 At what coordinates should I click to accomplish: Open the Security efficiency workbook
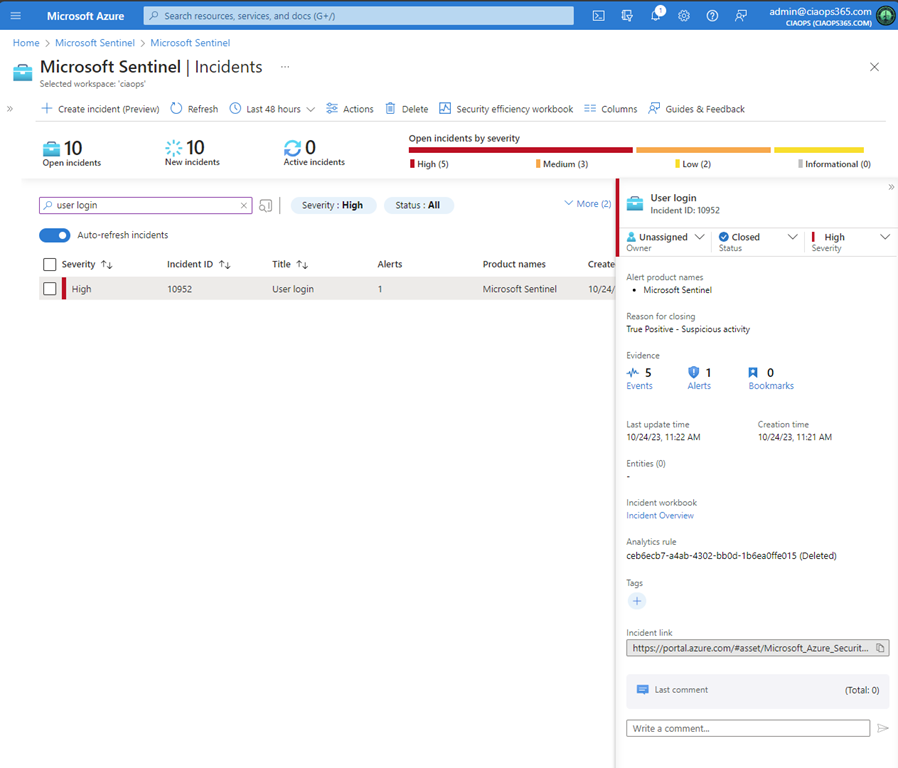pos(506,109)
